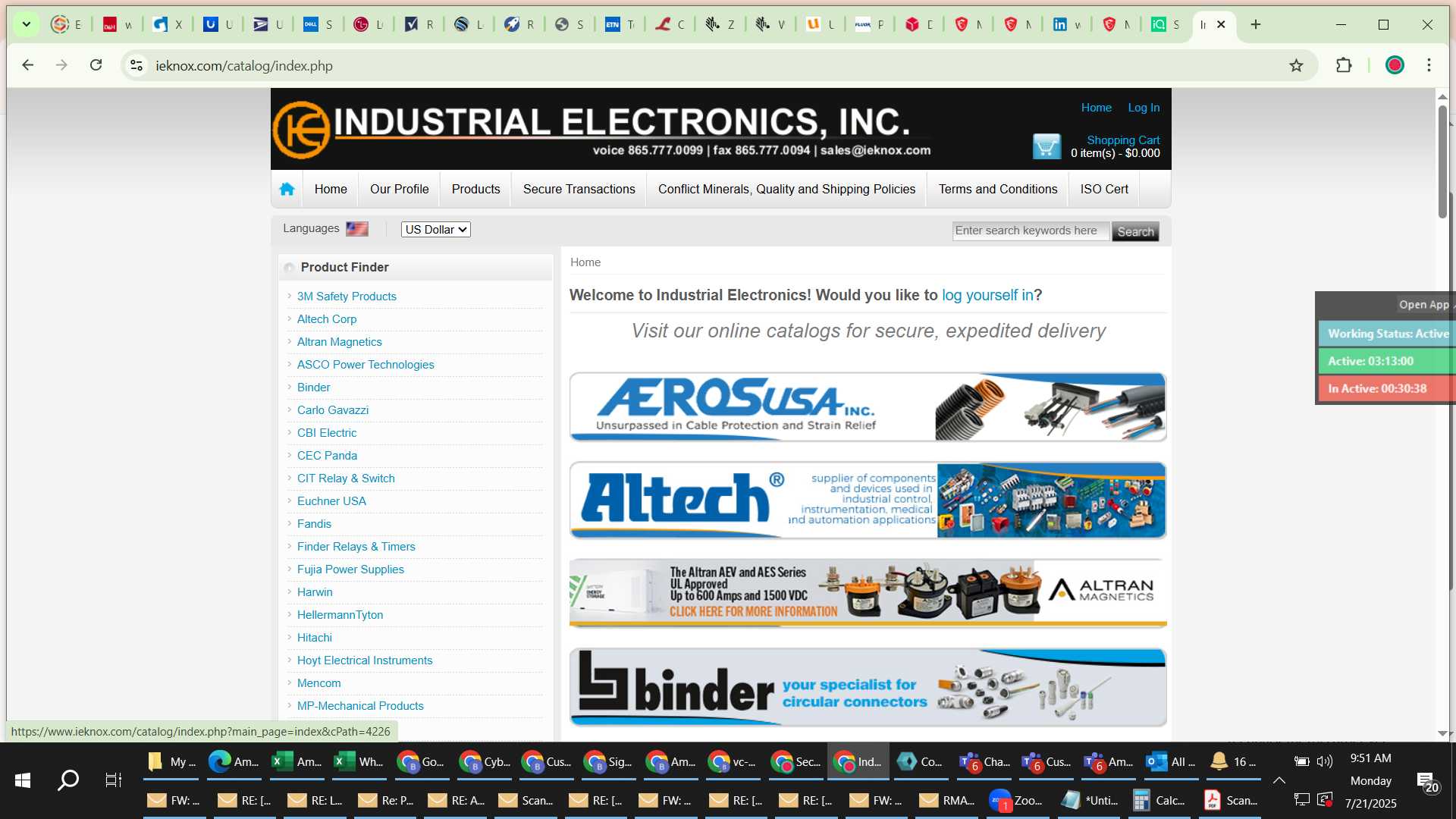Image resolution: width=1456 pixels, height=819 pixels.
Task: Open 3M Safety Products category
Action: click(347, 297)
